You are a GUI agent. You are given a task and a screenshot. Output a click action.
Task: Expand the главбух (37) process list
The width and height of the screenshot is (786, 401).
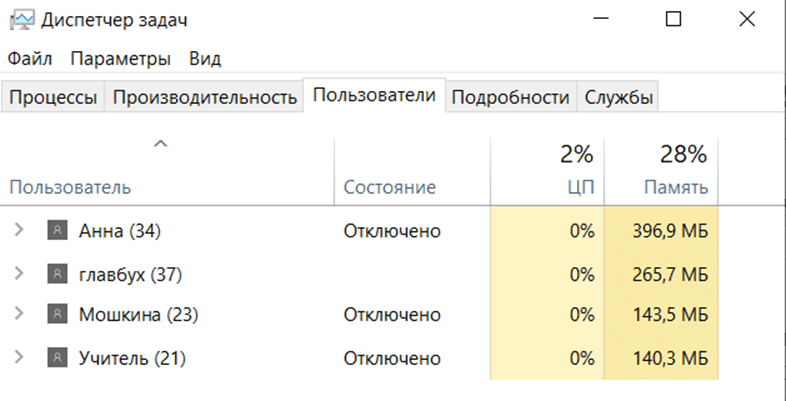tap(18, 273)
